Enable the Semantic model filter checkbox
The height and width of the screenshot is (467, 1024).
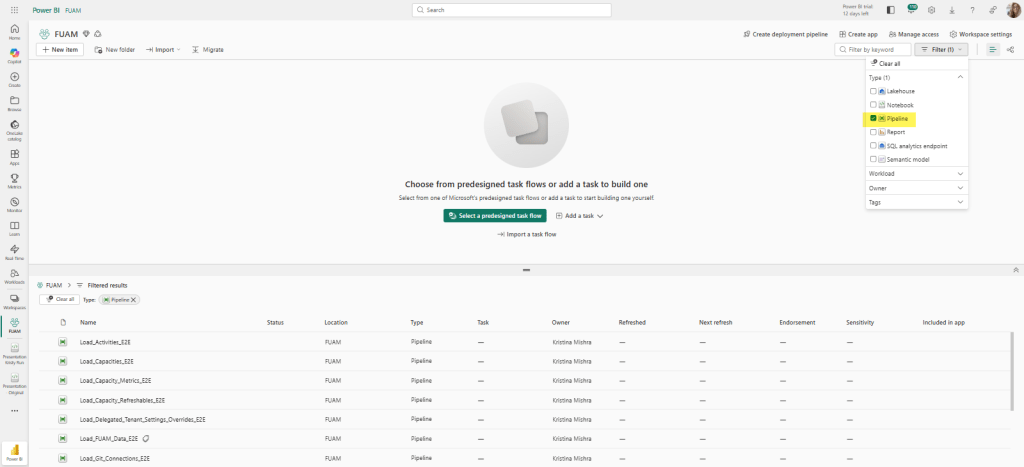pyautogui.click(x=873, y=159)
